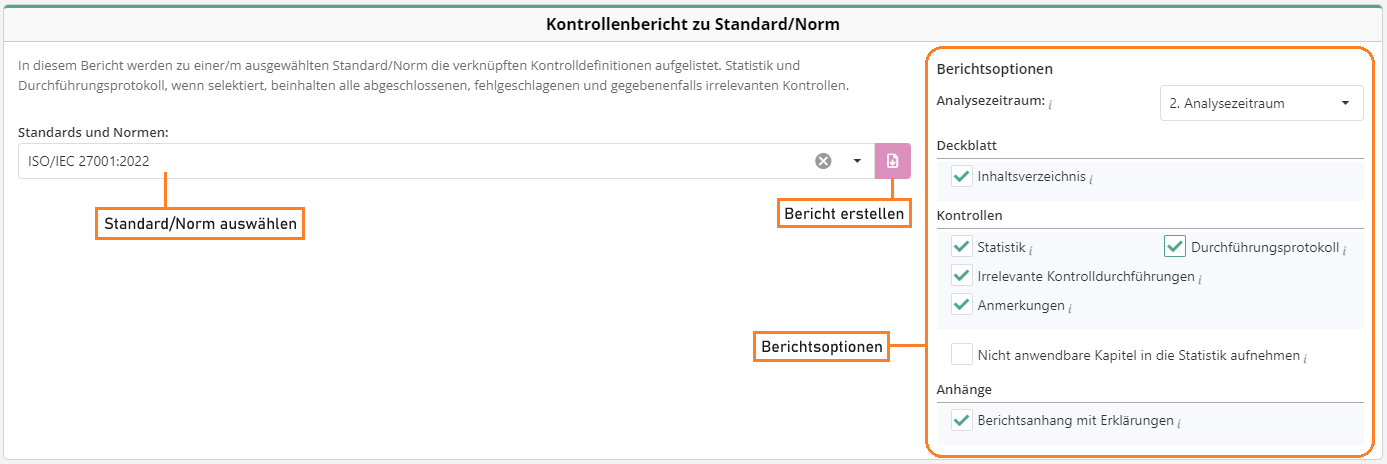This screenshot has width=1387, height=464.
Task: Click info icon beside Berichtsanhang mit Erklärungen
Action: [1179, 423]
